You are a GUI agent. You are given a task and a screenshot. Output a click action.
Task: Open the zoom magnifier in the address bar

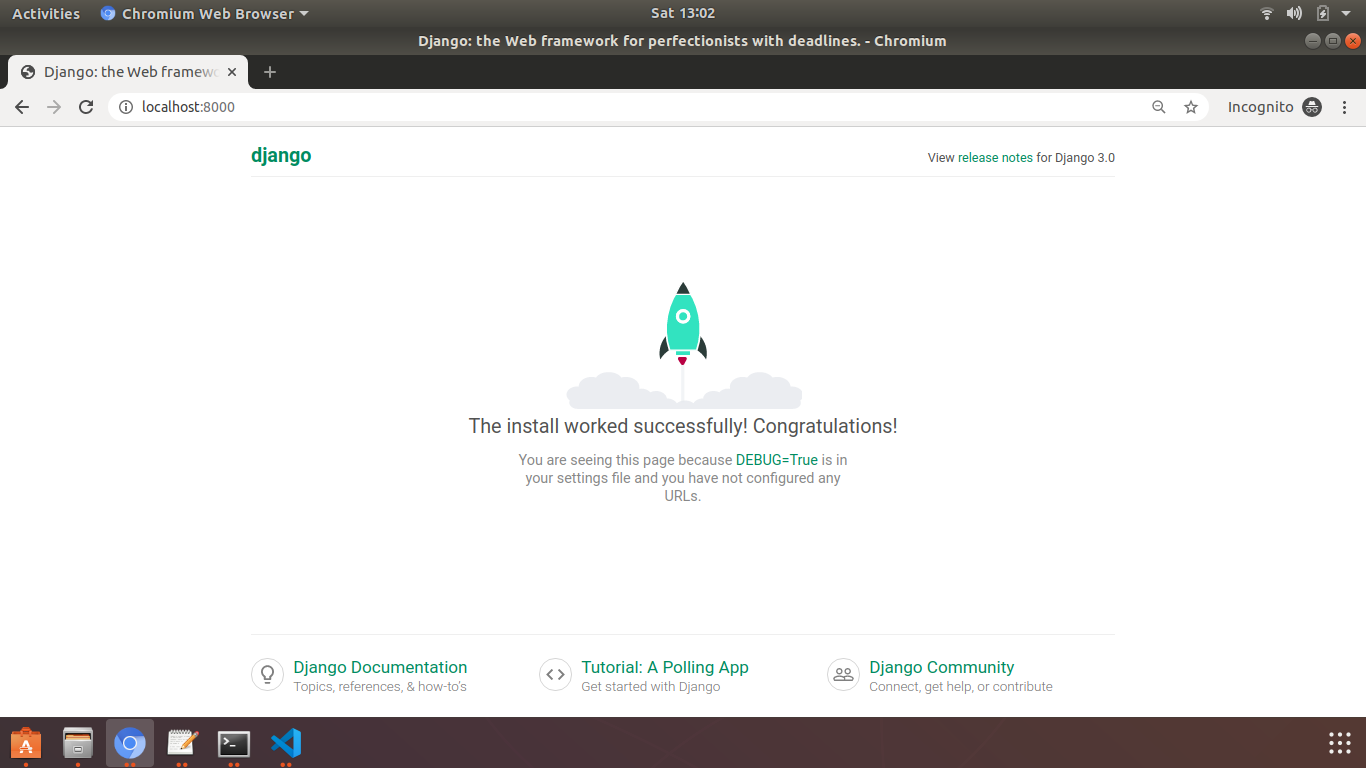coord(1159,107)
